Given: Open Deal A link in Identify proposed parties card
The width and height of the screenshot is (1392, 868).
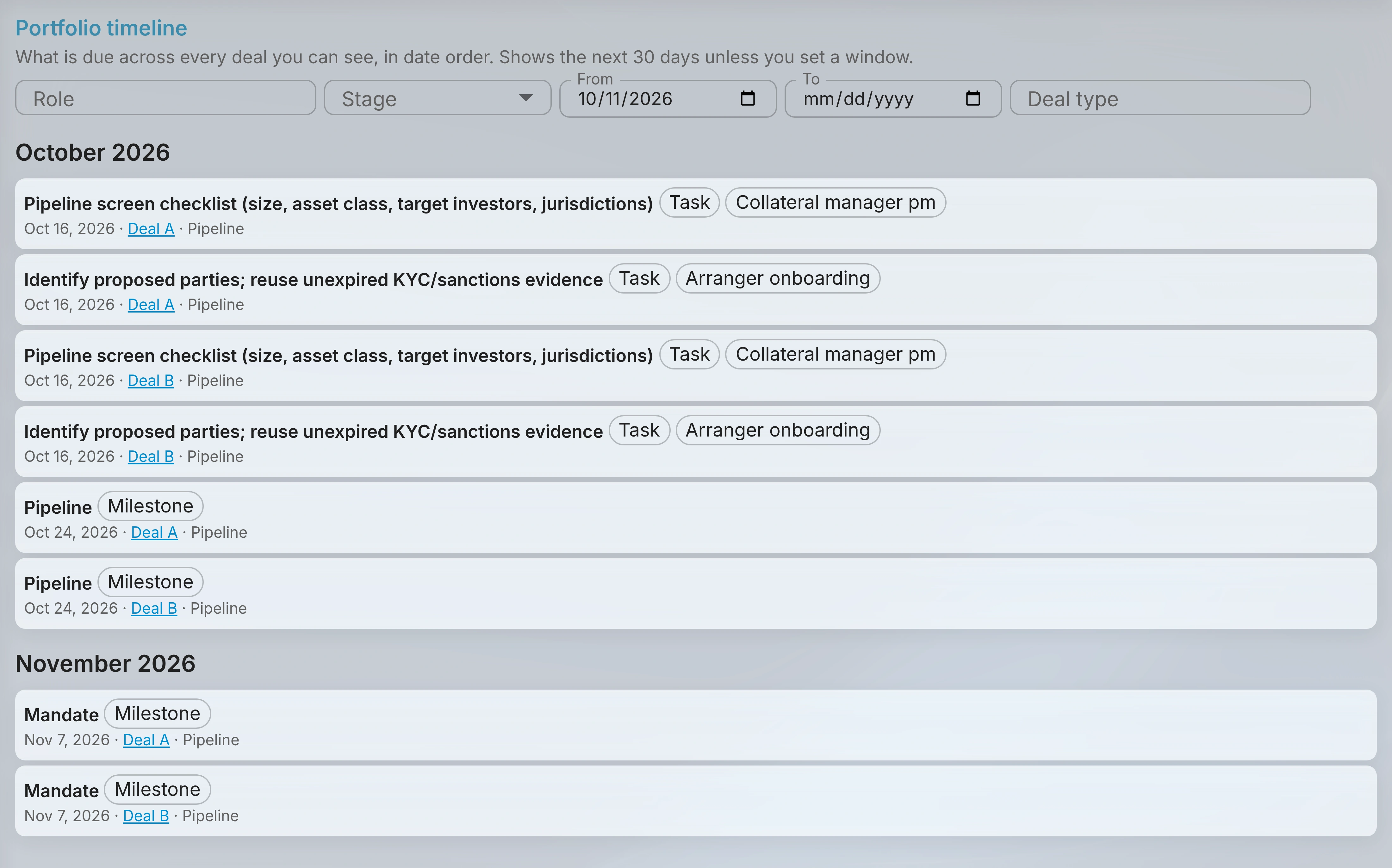Looking at the screenshot, I should coord(151,304).
